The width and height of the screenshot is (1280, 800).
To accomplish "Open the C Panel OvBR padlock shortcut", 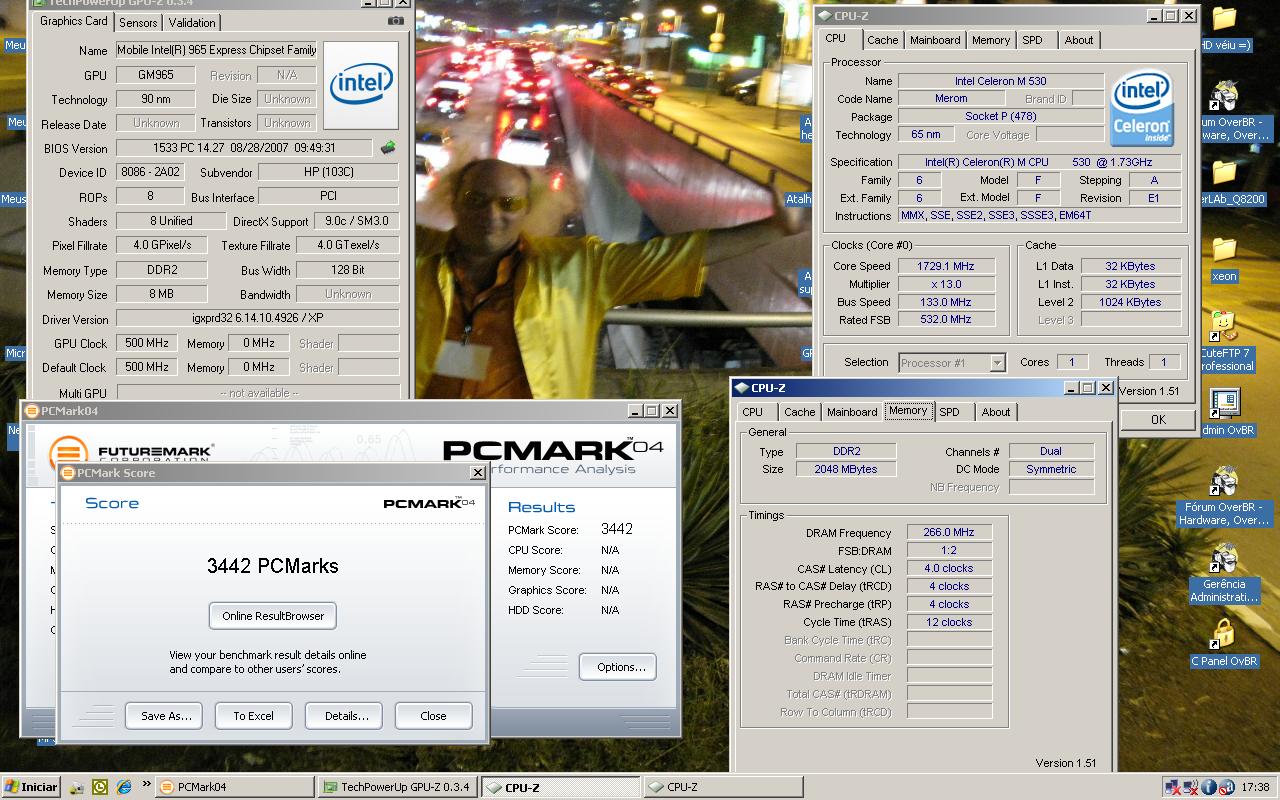I will coord(1224,643).
